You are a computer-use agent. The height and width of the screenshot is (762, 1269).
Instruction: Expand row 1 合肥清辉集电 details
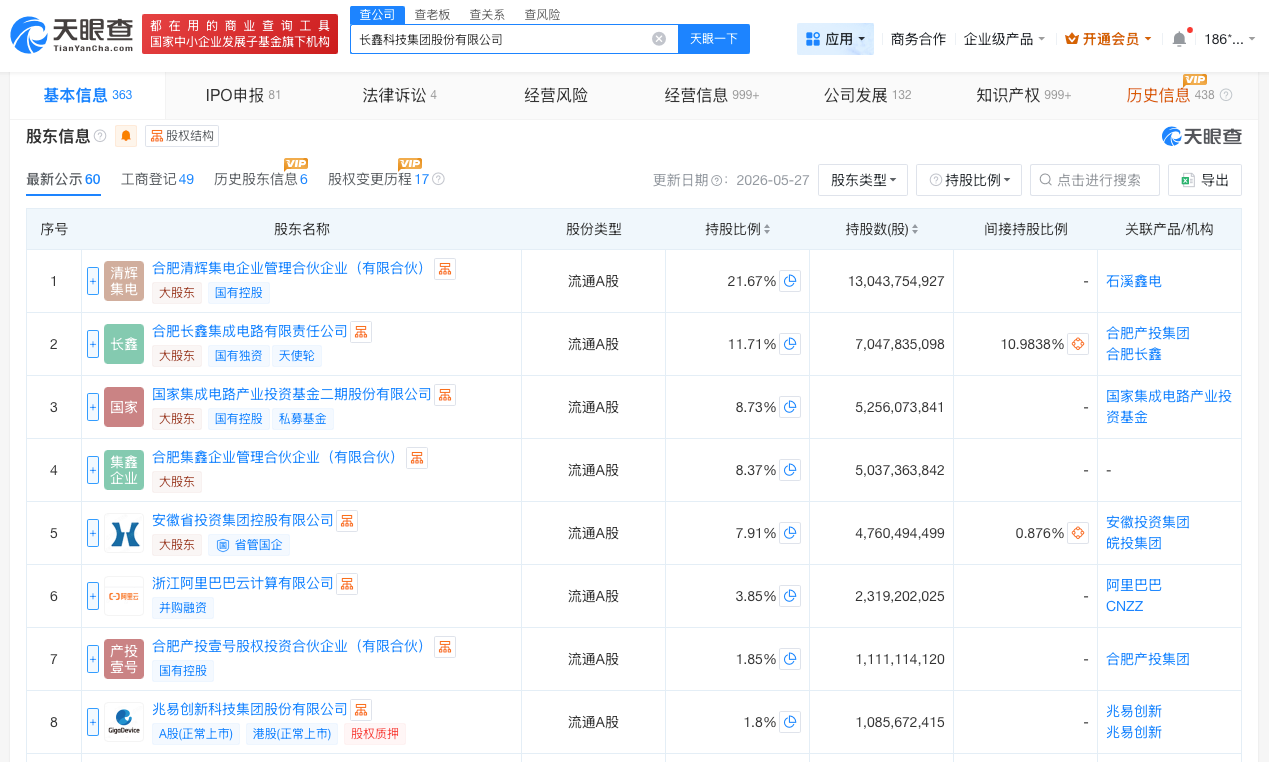coord(93,281)
